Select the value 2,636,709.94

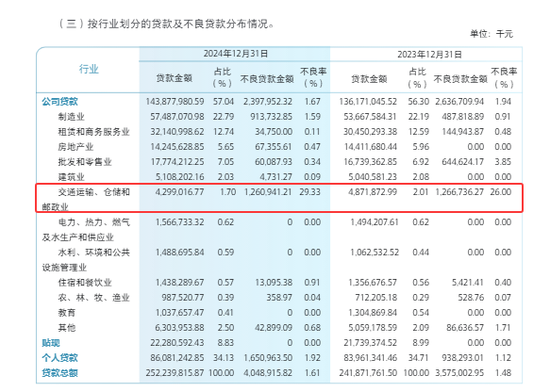coord(460,102)
